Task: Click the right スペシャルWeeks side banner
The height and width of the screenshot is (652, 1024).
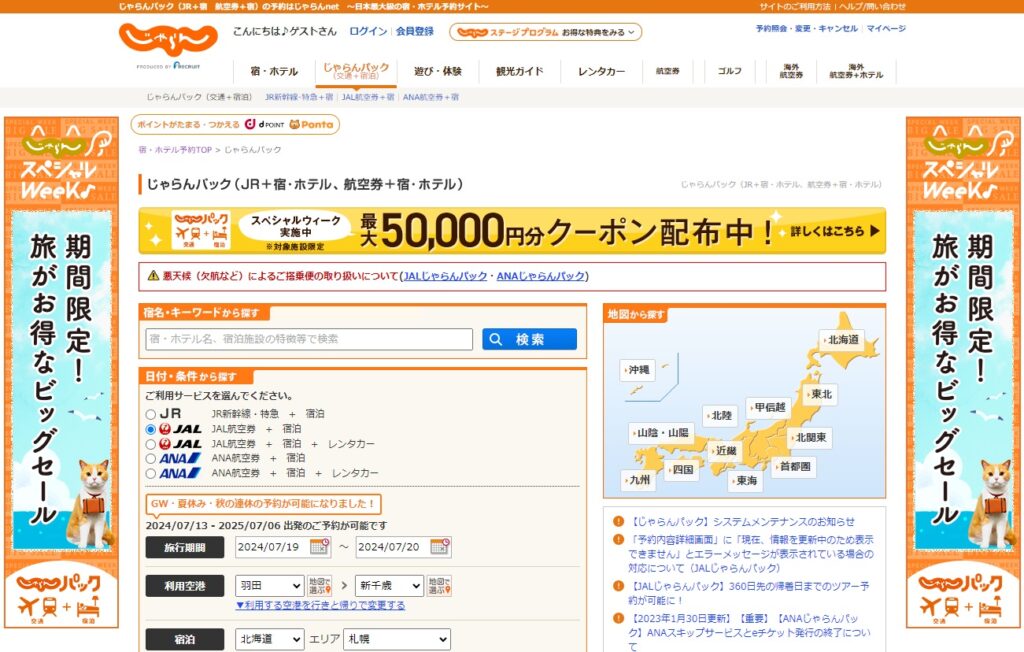Action: point(963,372)
